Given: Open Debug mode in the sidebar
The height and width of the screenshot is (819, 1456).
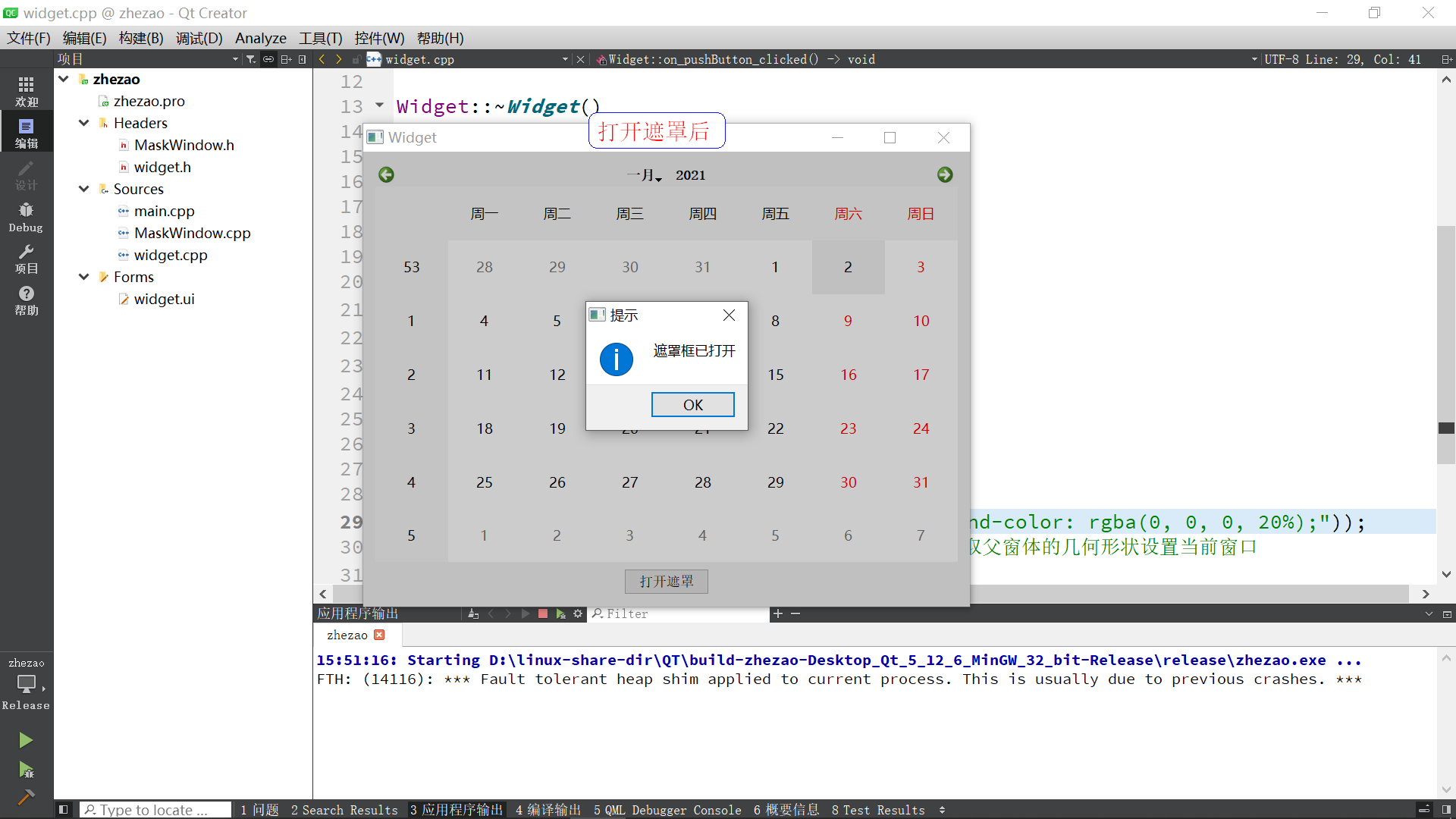Looking at the screenshot, I should click(26, 217).
